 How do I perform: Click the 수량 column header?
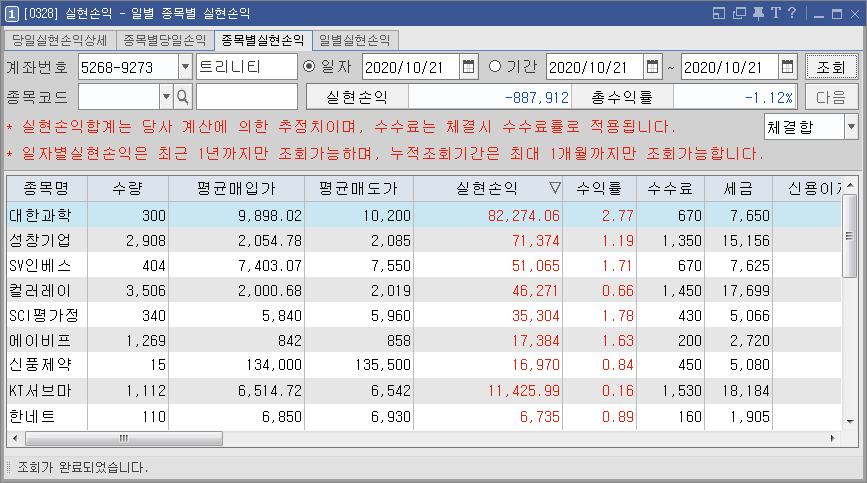(x=128, y=188)
